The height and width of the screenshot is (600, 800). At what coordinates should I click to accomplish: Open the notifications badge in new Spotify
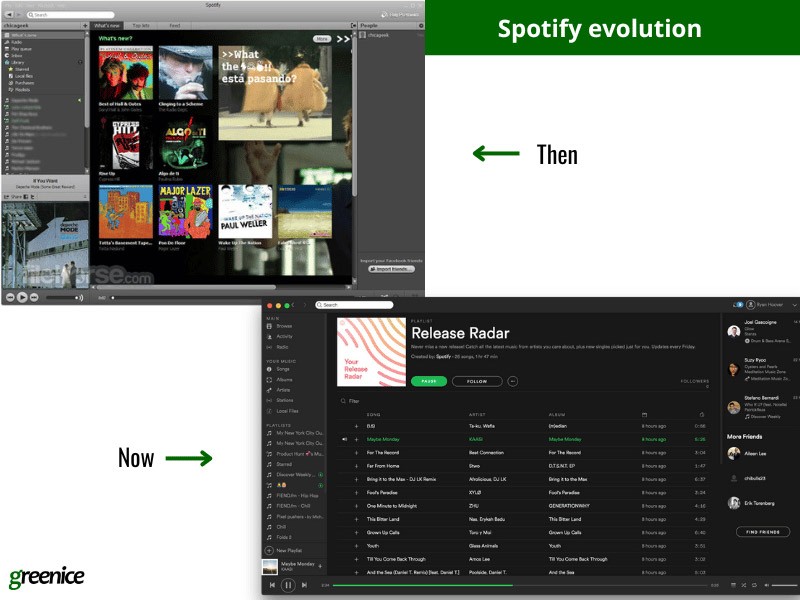pos(738,305)
